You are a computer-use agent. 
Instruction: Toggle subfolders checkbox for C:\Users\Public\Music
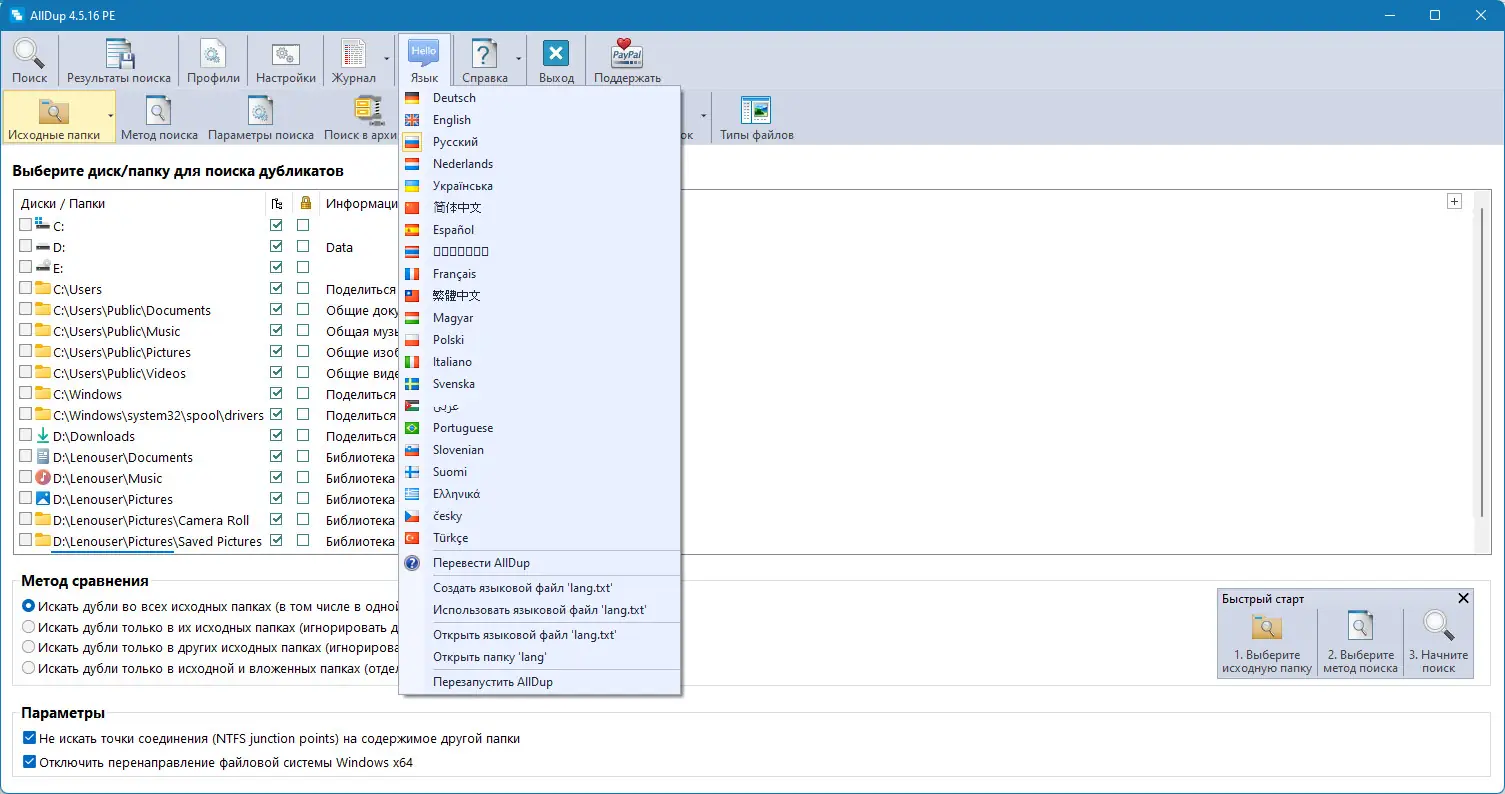[x=276, y=331]
